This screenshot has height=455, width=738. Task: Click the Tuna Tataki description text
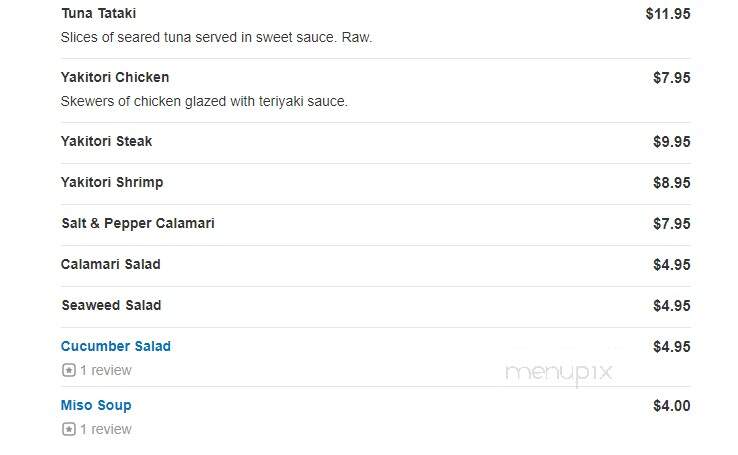tap(217, 37)
